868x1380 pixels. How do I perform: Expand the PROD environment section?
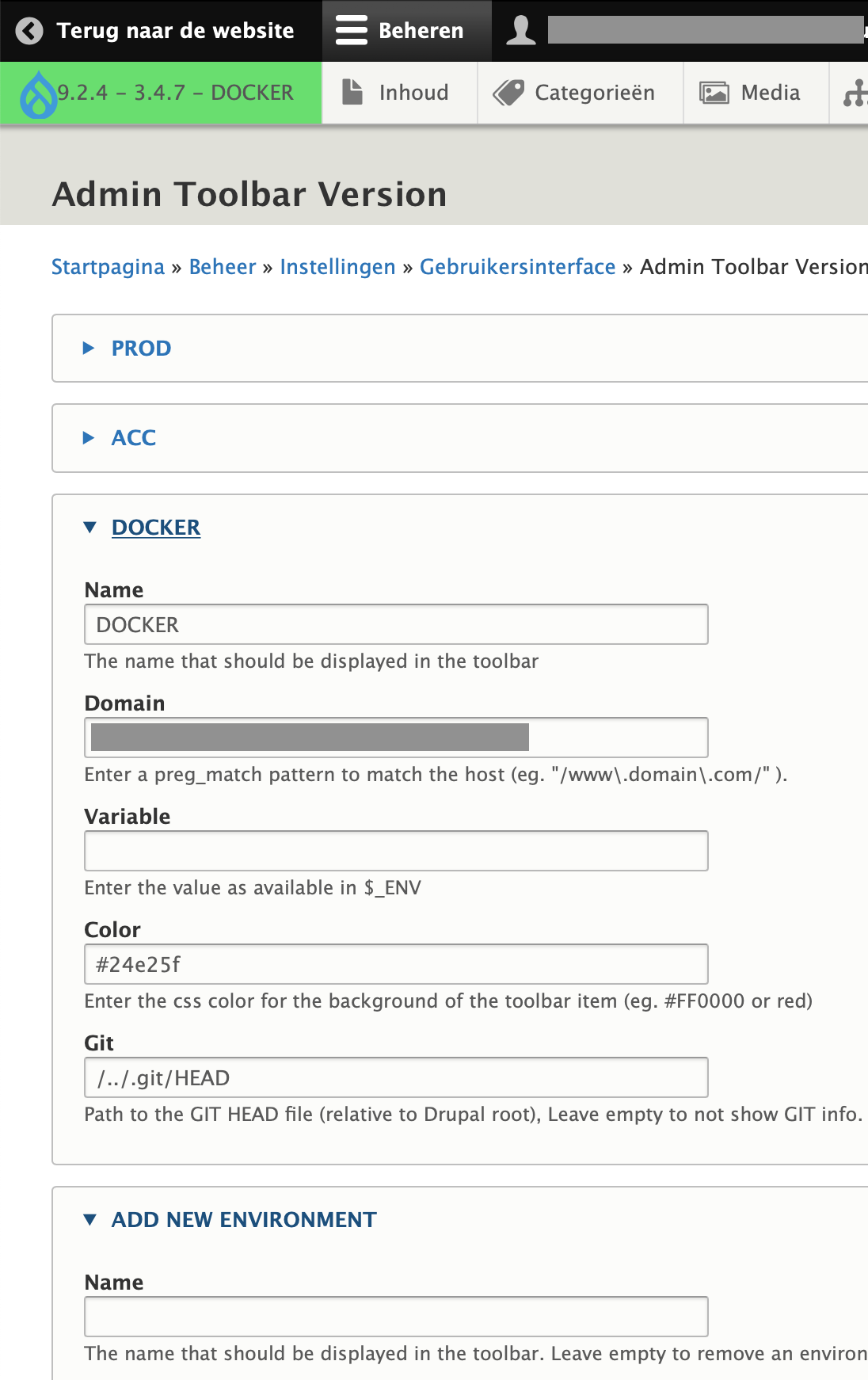[141, 349]
